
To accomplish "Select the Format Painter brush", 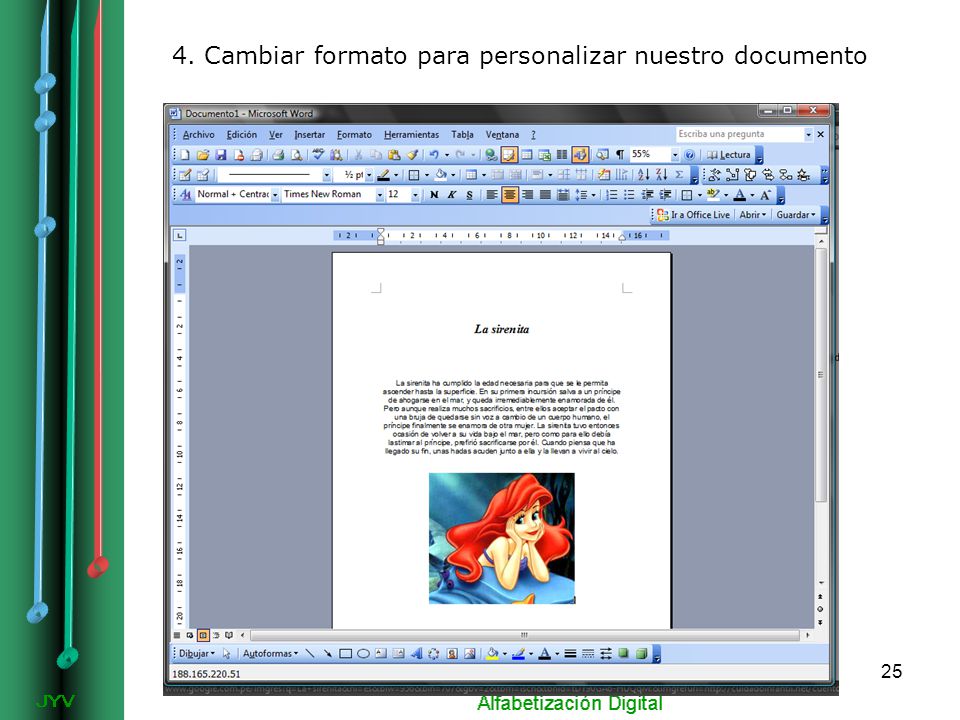I will [x=412, y=155].
